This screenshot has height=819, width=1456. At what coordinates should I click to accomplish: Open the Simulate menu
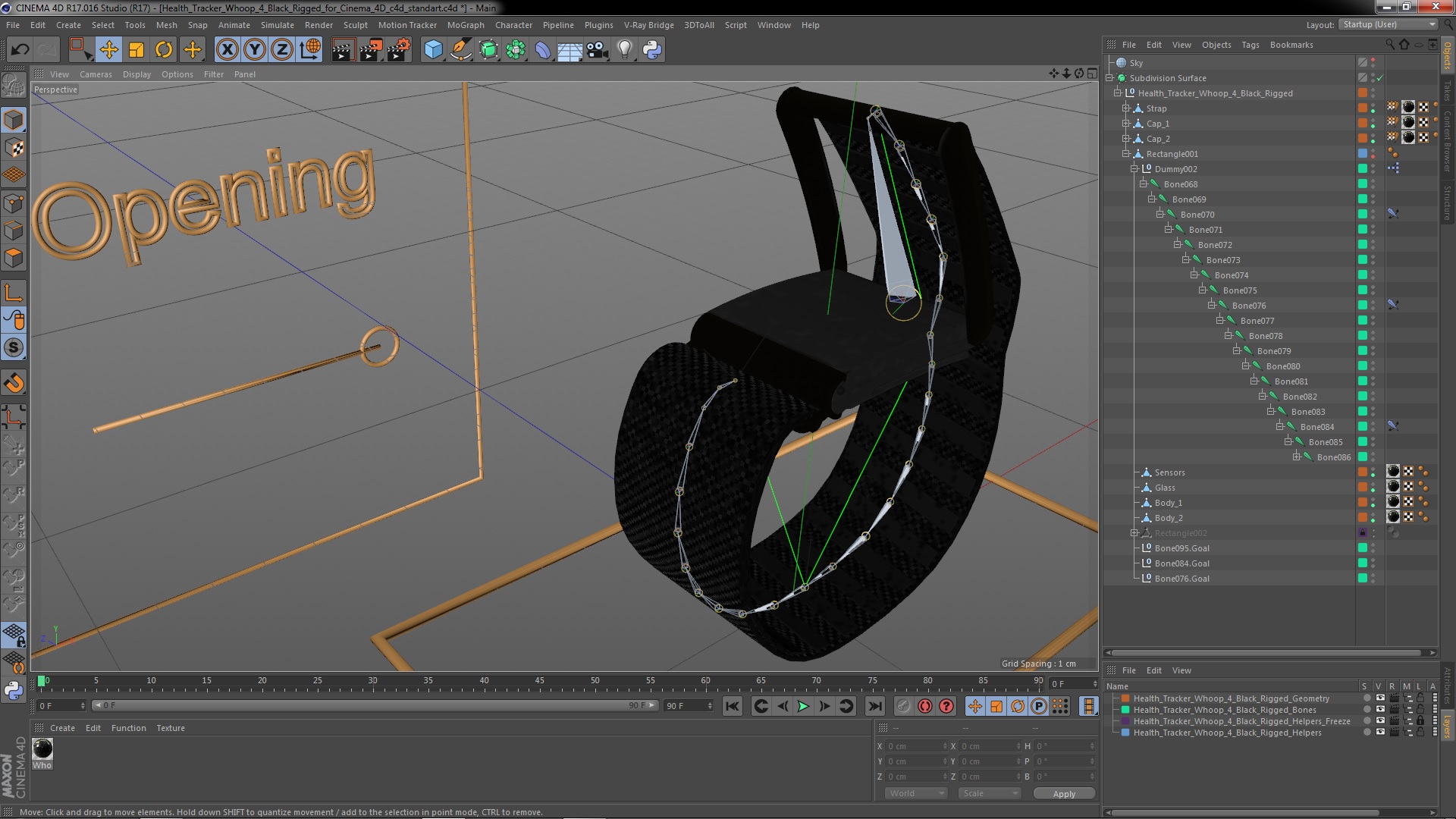(x=277, y=25)
